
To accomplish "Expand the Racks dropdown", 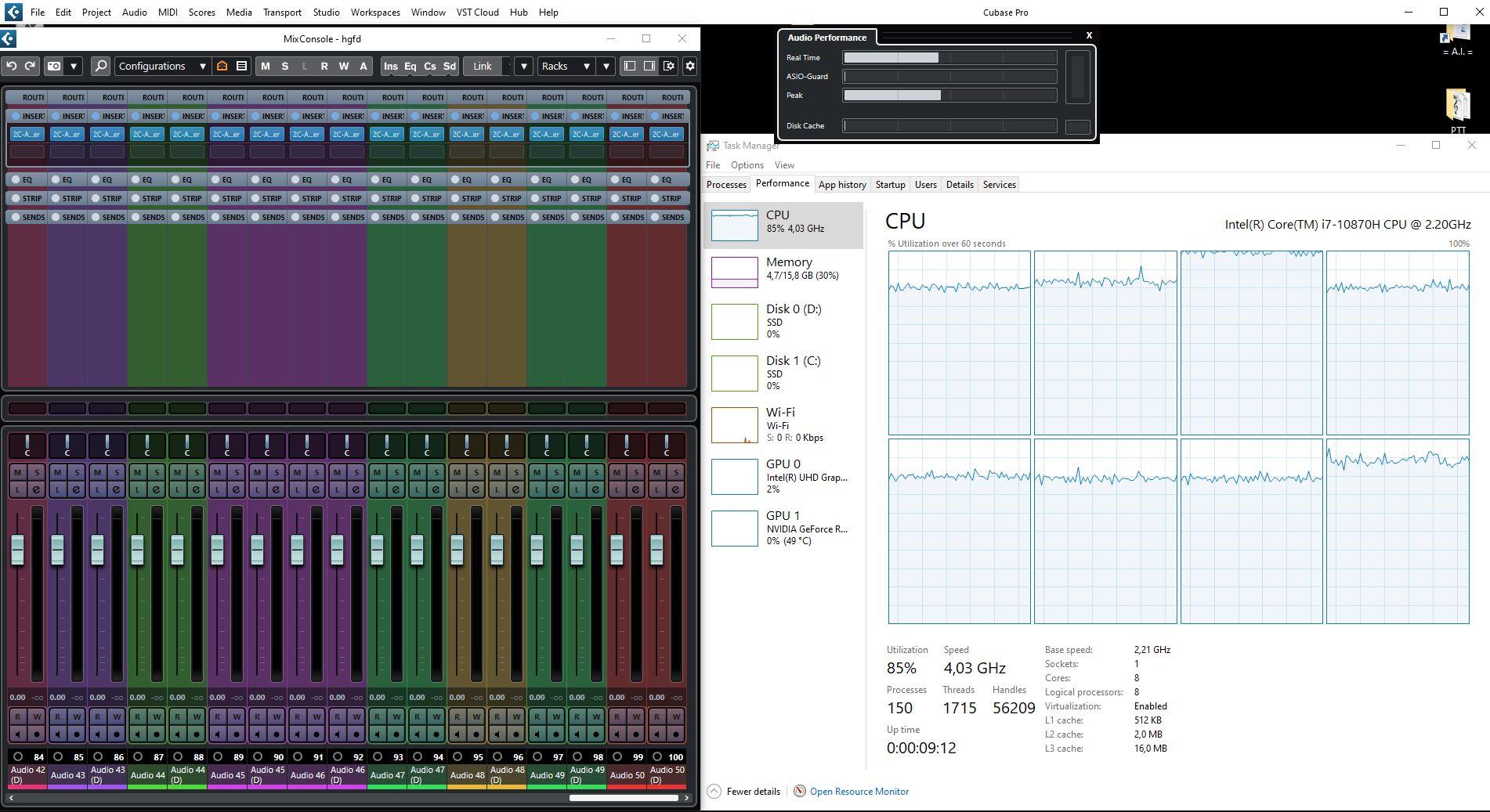I will 566,67.
